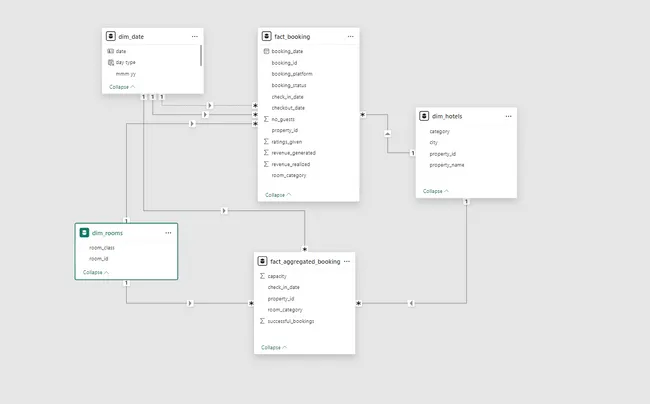Select the booking_id field

[x=284, y=63]
